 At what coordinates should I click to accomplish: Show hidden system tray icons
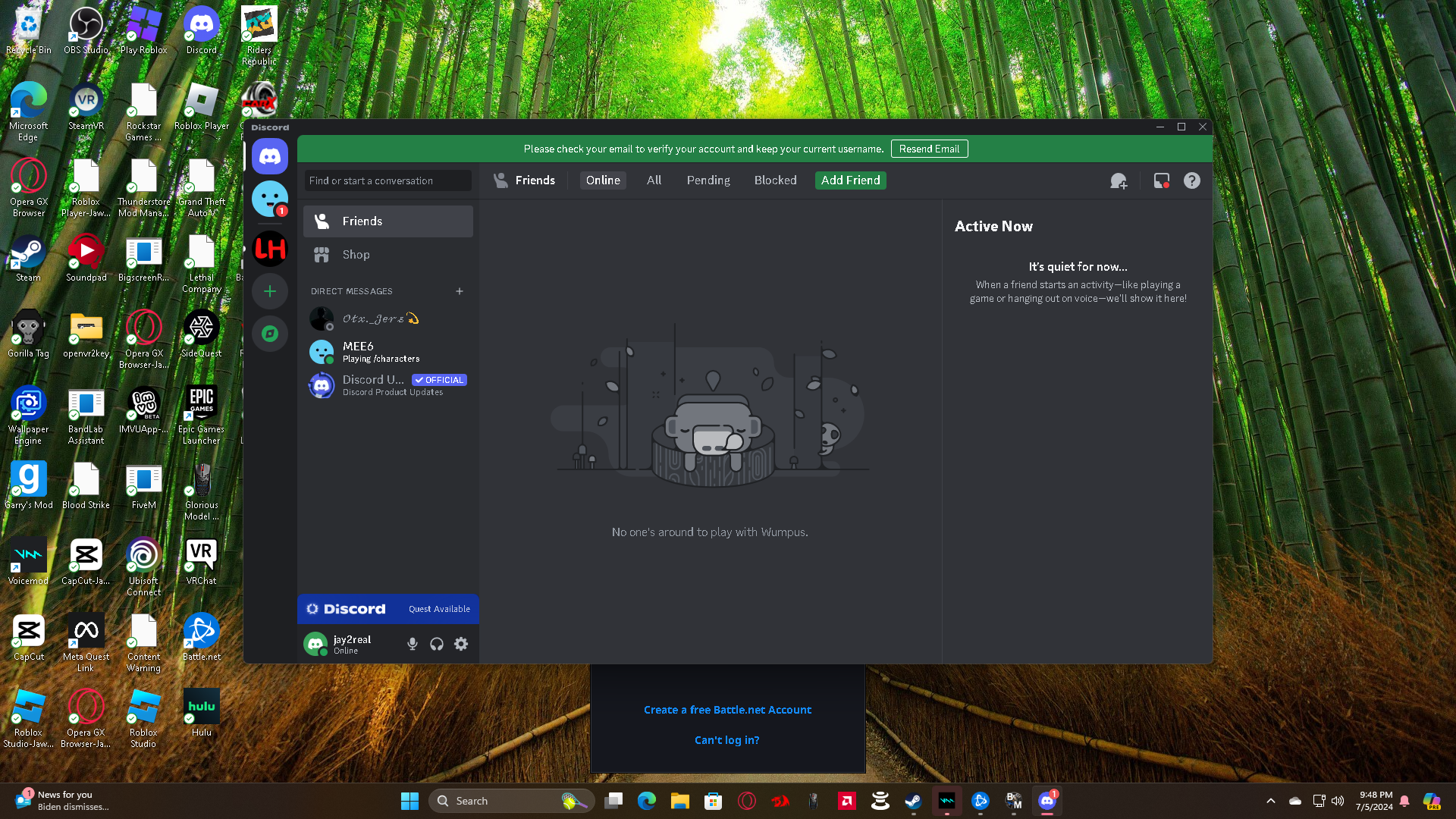[1271, 801]
